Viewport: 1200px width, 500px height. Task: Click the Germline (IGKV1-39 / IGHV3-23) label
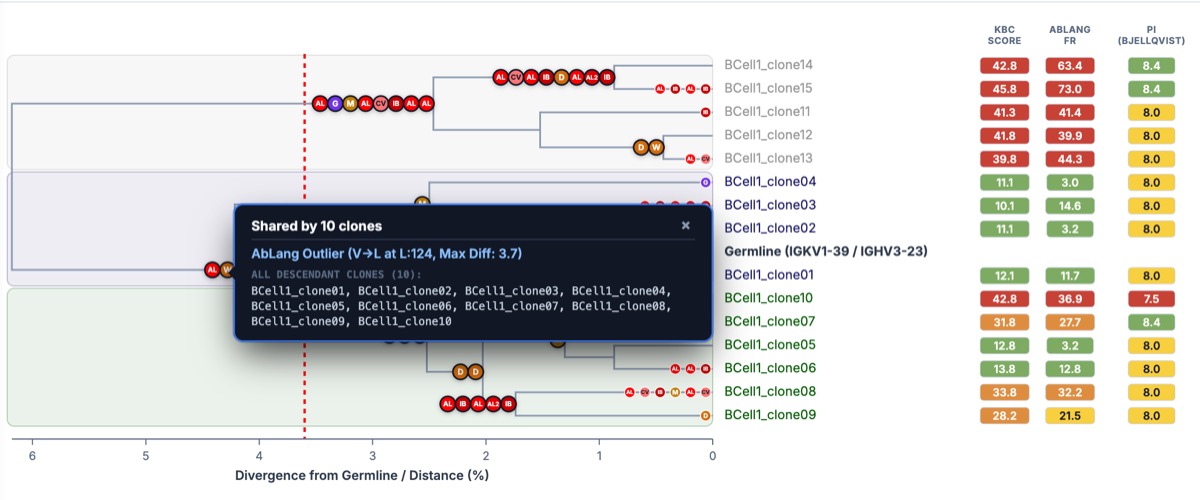pyautogui.click(x=826, y=251)
